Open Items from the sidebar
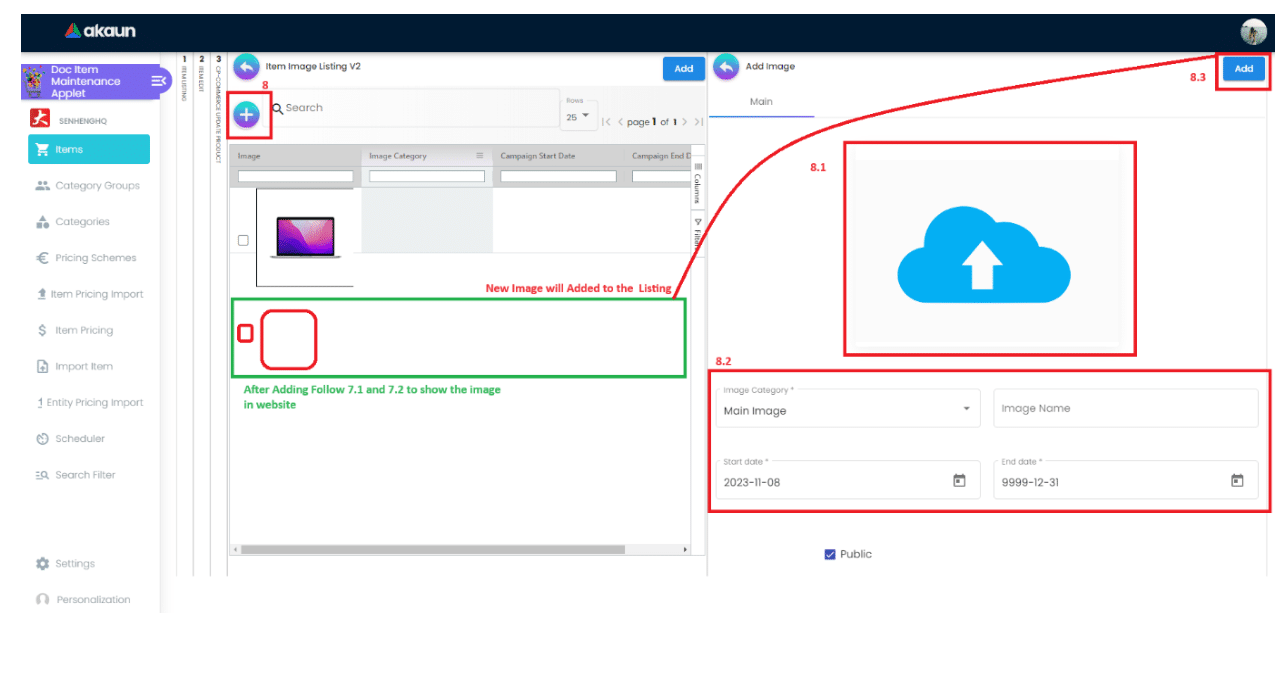This screenshot has height=696, width=1286. [89, 149]
